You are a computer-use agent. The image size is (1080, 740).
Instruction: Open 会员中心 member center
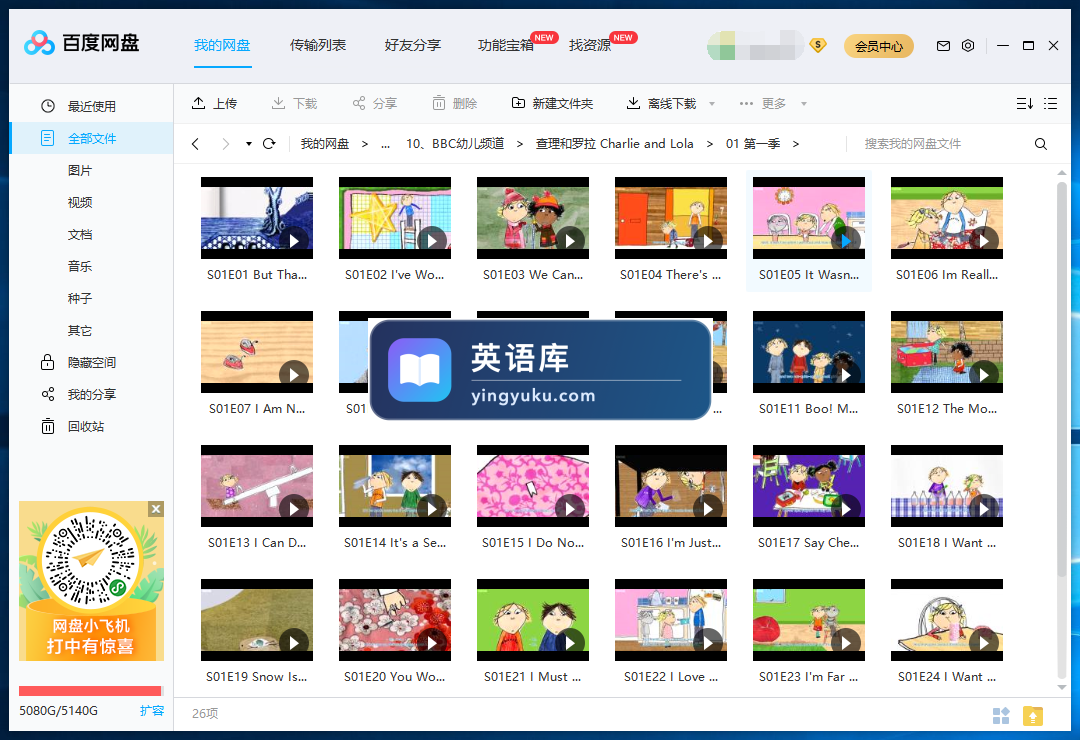click(879, 46)
